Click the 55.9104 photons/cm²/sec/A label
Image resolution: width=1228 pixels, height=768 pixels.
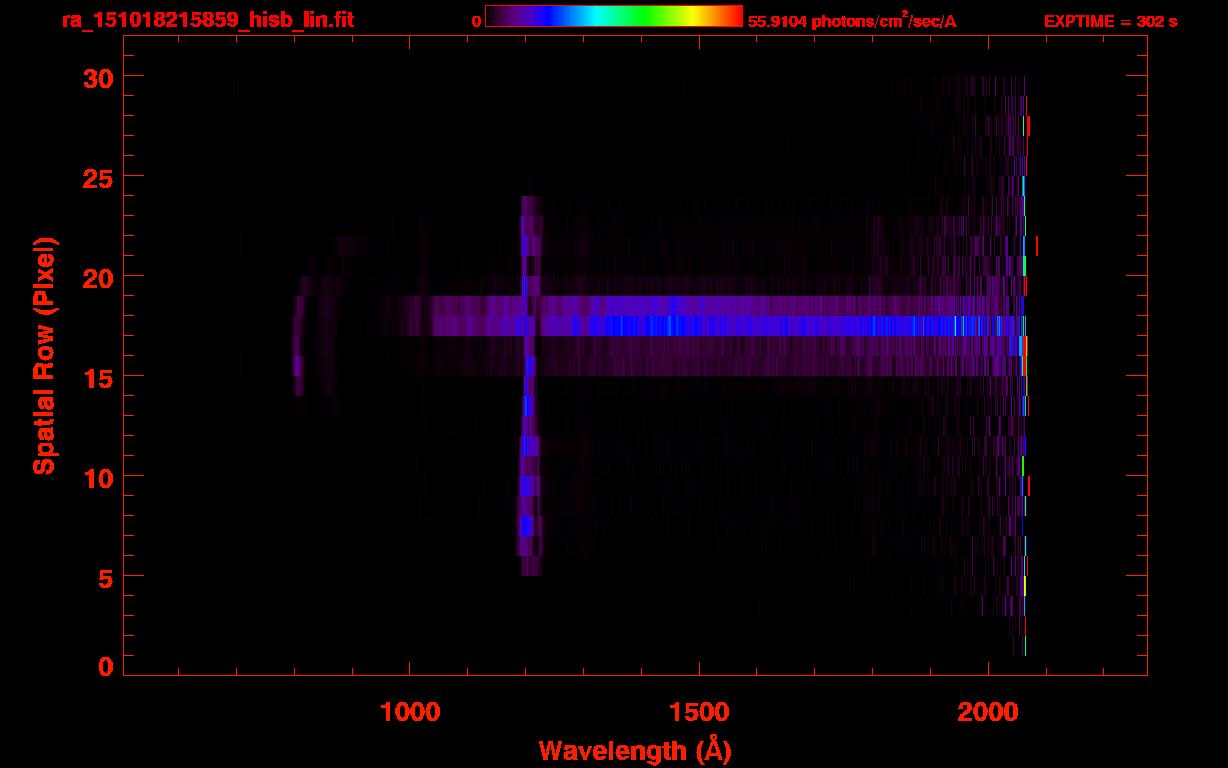pos(852,20)
